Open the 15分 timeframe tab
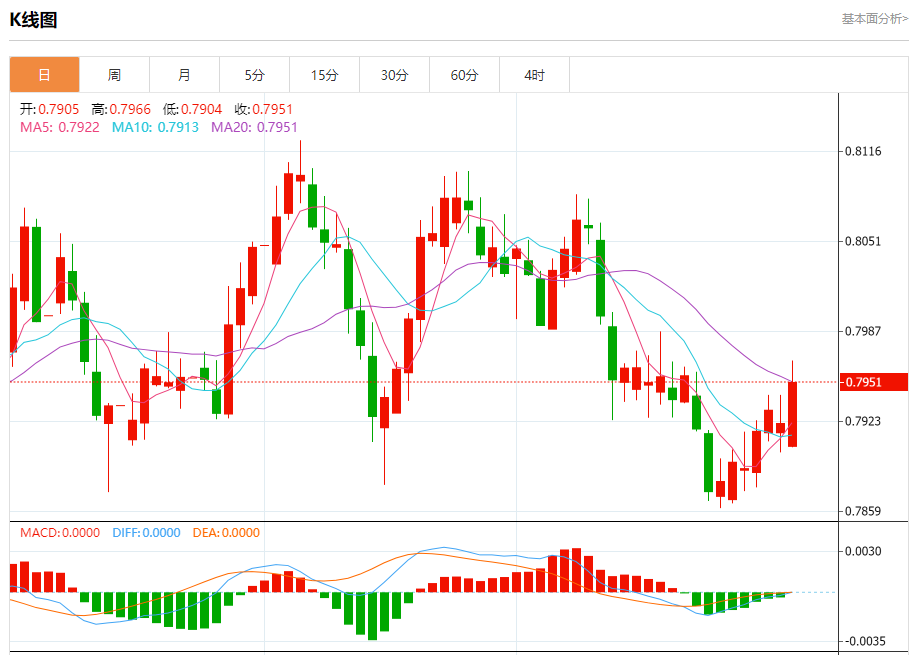The height and width of the screenshot is (655, 912). 324,75
